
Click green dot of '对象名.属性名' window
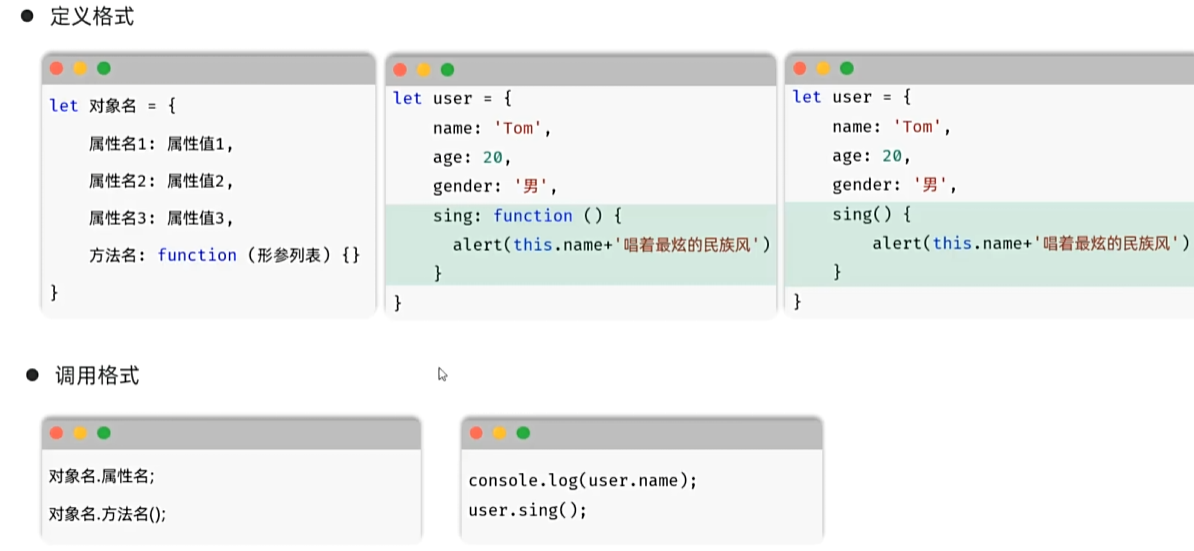104,433
